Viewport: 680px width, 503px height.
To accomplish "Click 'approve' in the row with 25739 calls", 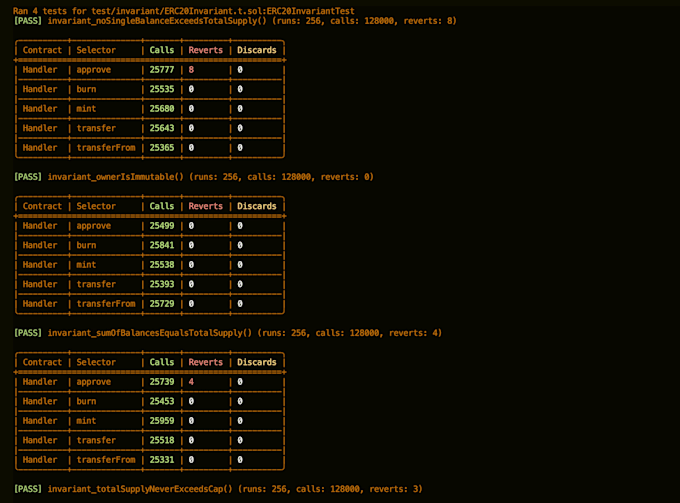I will 94,382.
